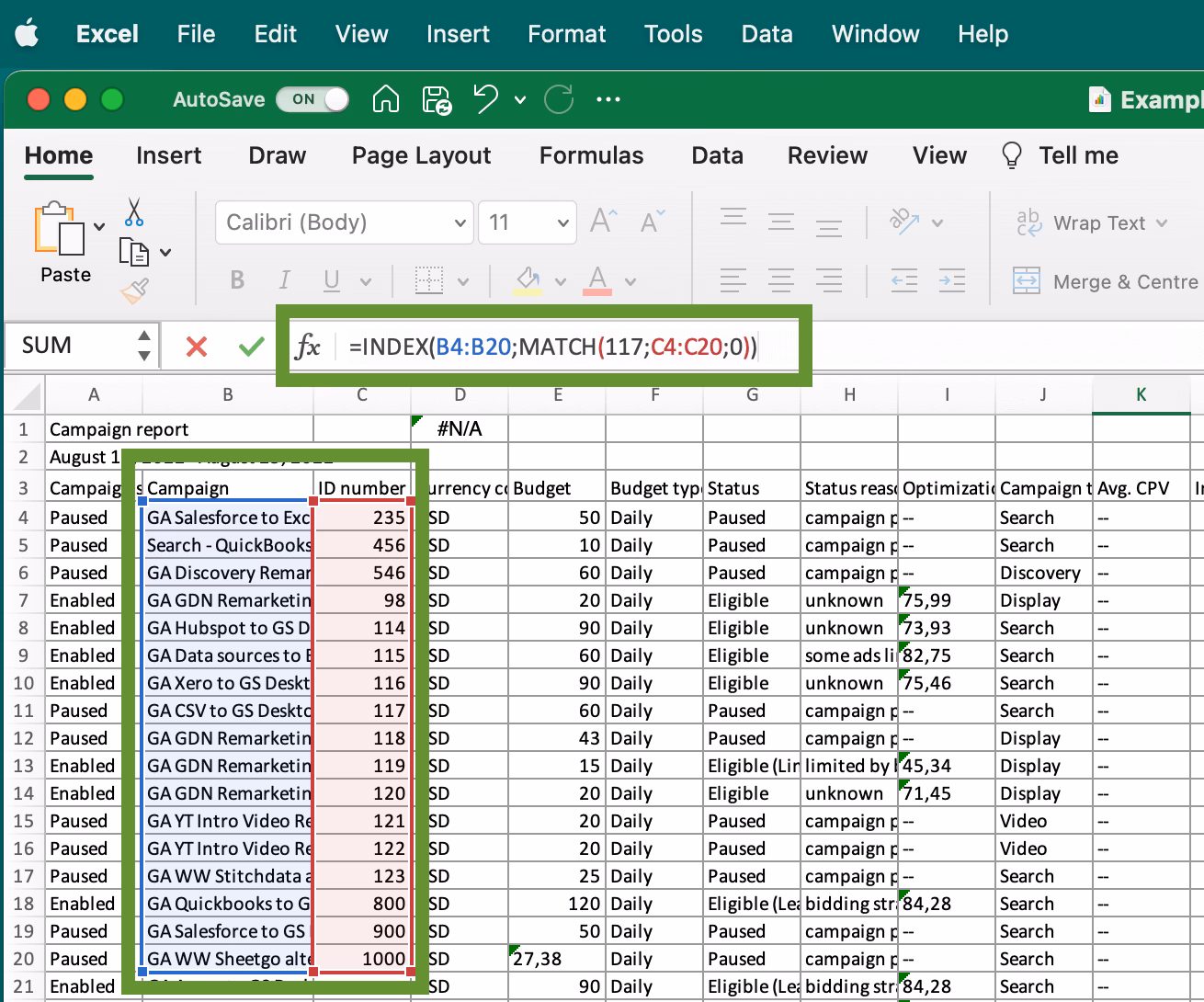Toggle AutoSave off
The image size is (1204, 1002).
[x=312, y=99]
